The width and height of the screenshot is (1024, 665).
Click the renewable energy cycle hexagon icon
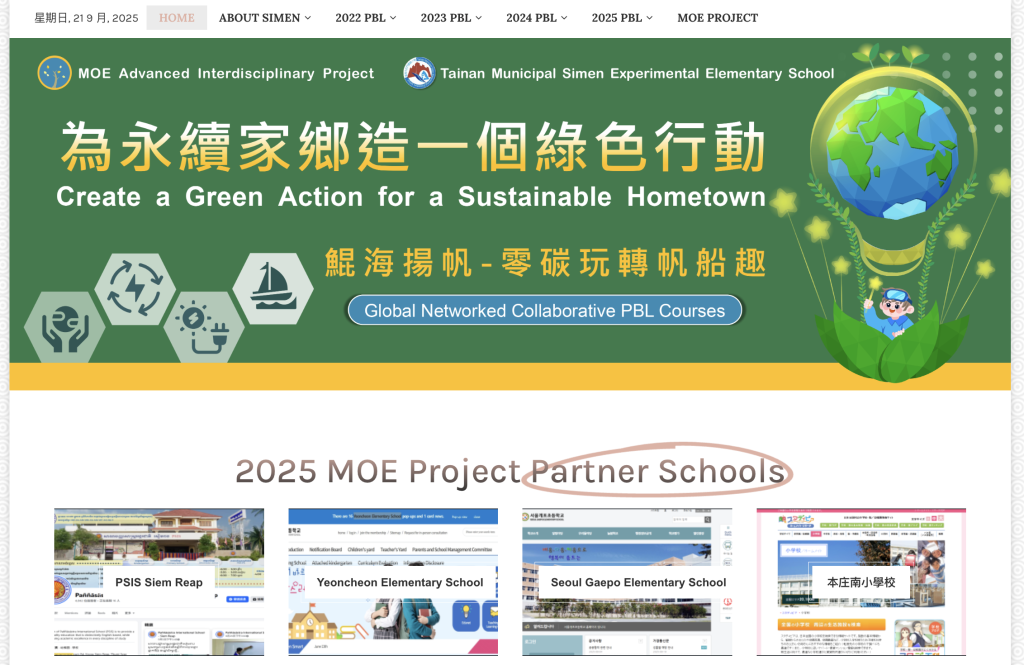[x=135, y=289]
